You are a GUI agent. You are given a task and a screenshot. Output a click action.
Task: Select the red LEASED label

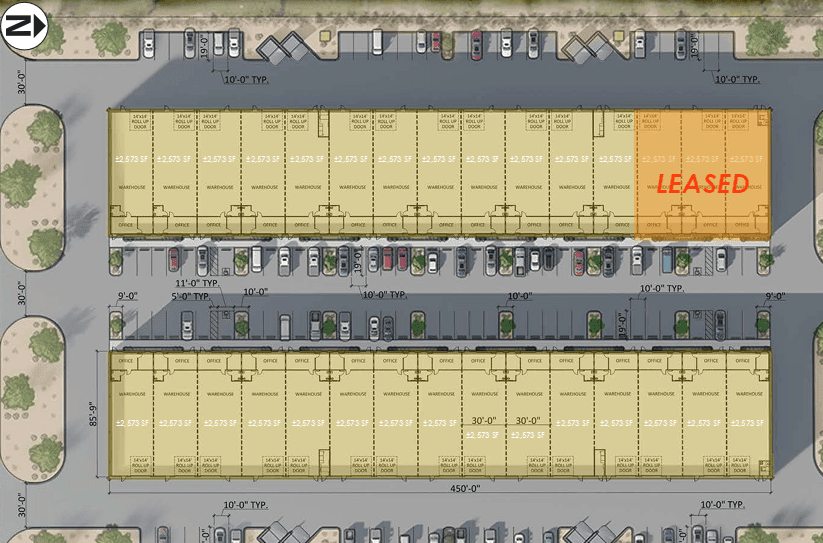pyautogui.click(x=702, y=183)
